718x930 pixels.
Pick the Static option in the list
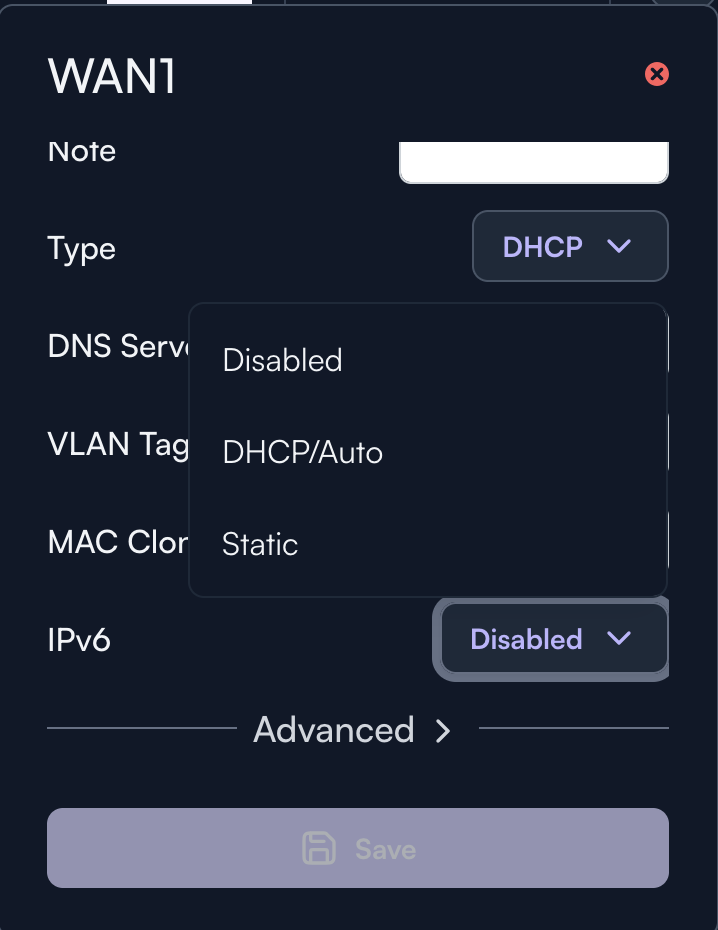260,545
